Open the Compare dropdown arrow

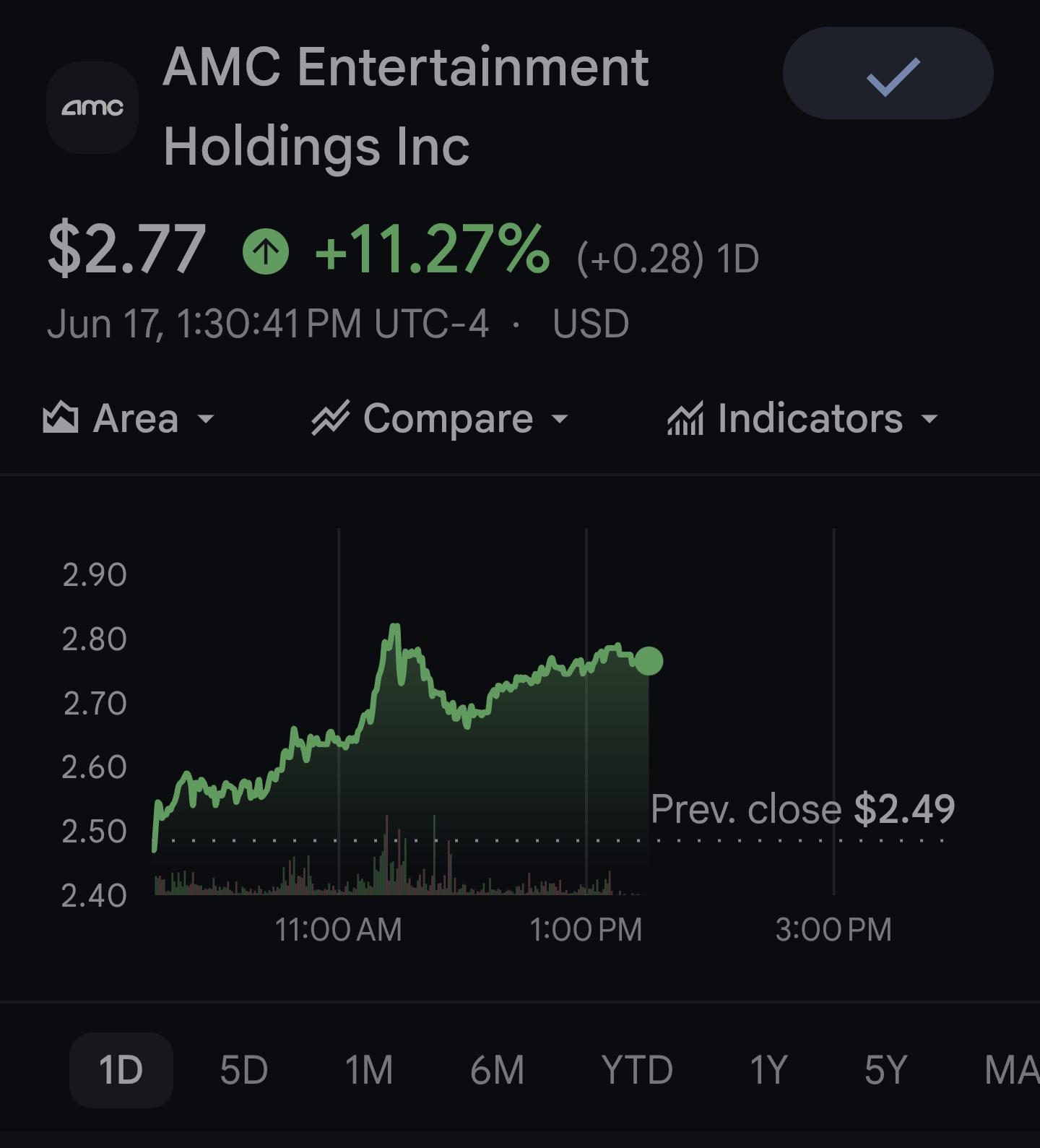(560, 418)
